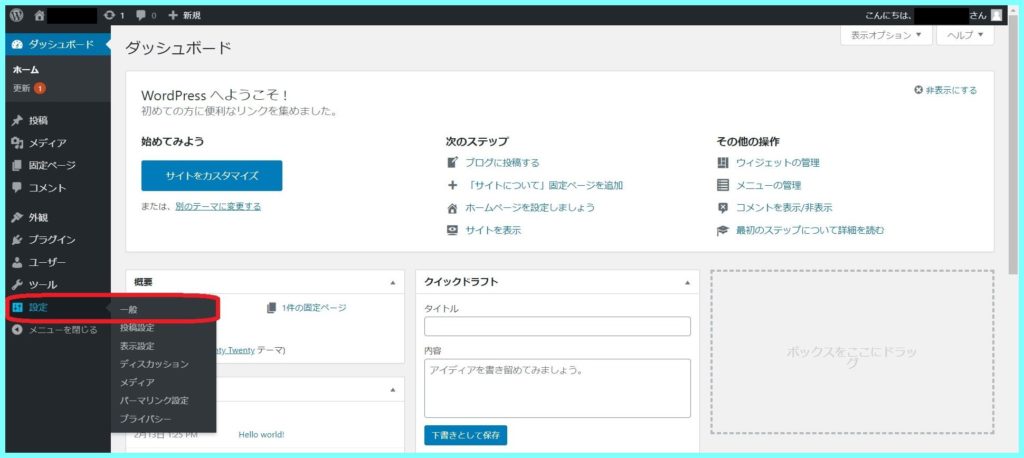
Task: Open メニューの管理 link
Action: pyautogui.click(x=769, y=186)
